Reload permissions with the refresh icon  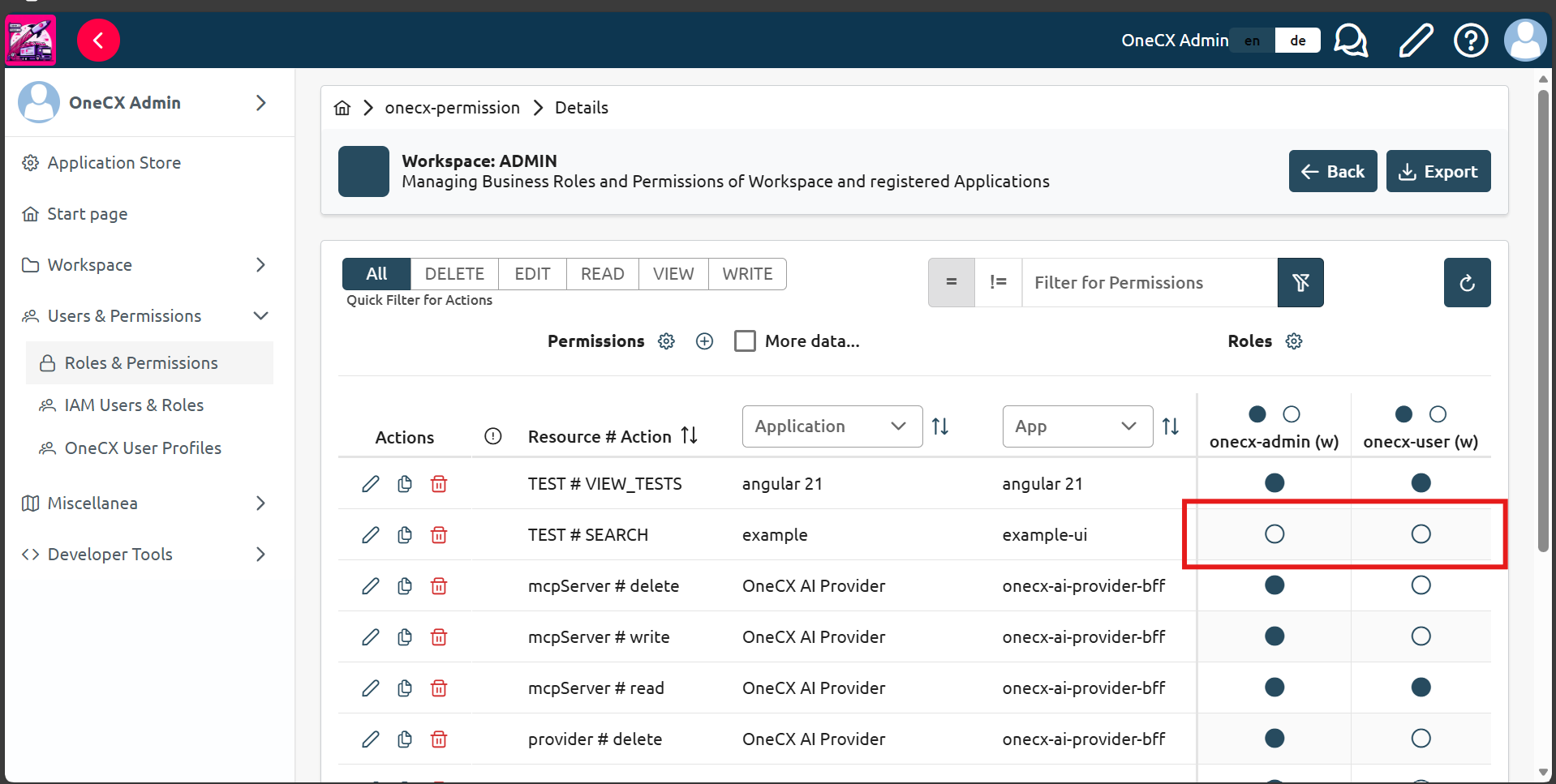coord(1467,283)
